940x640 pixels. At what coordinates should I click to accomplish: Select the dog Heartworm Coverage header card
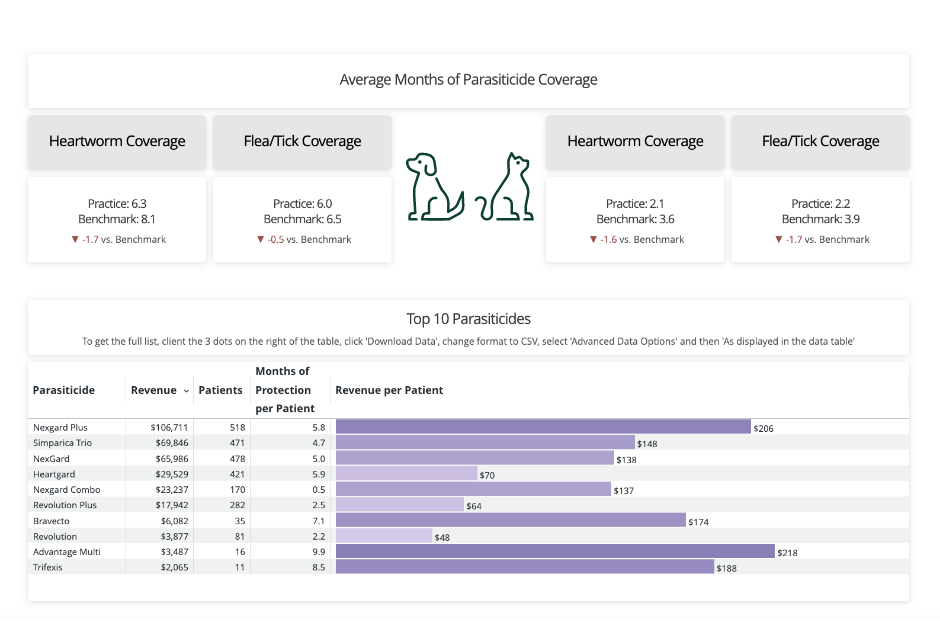[117, 142]
